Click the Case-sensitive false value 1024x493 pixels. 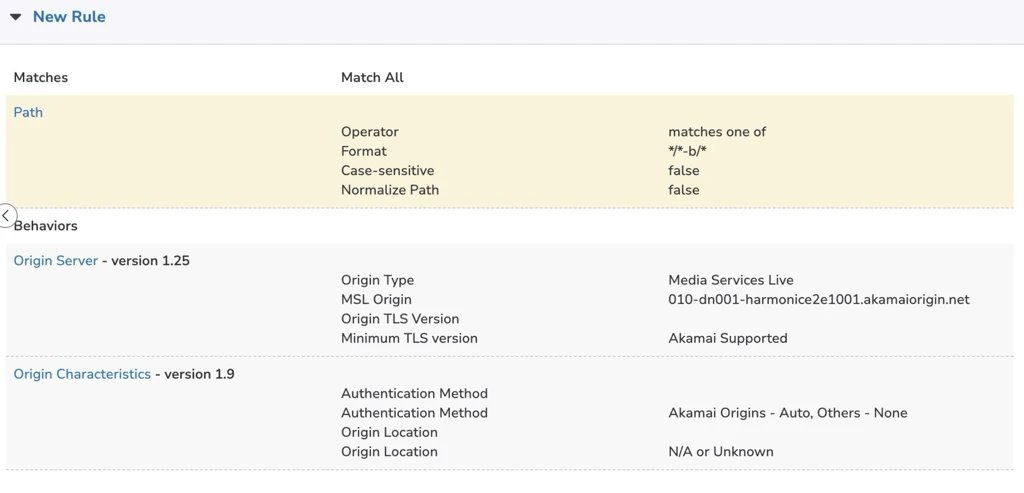tap(684, 170)
